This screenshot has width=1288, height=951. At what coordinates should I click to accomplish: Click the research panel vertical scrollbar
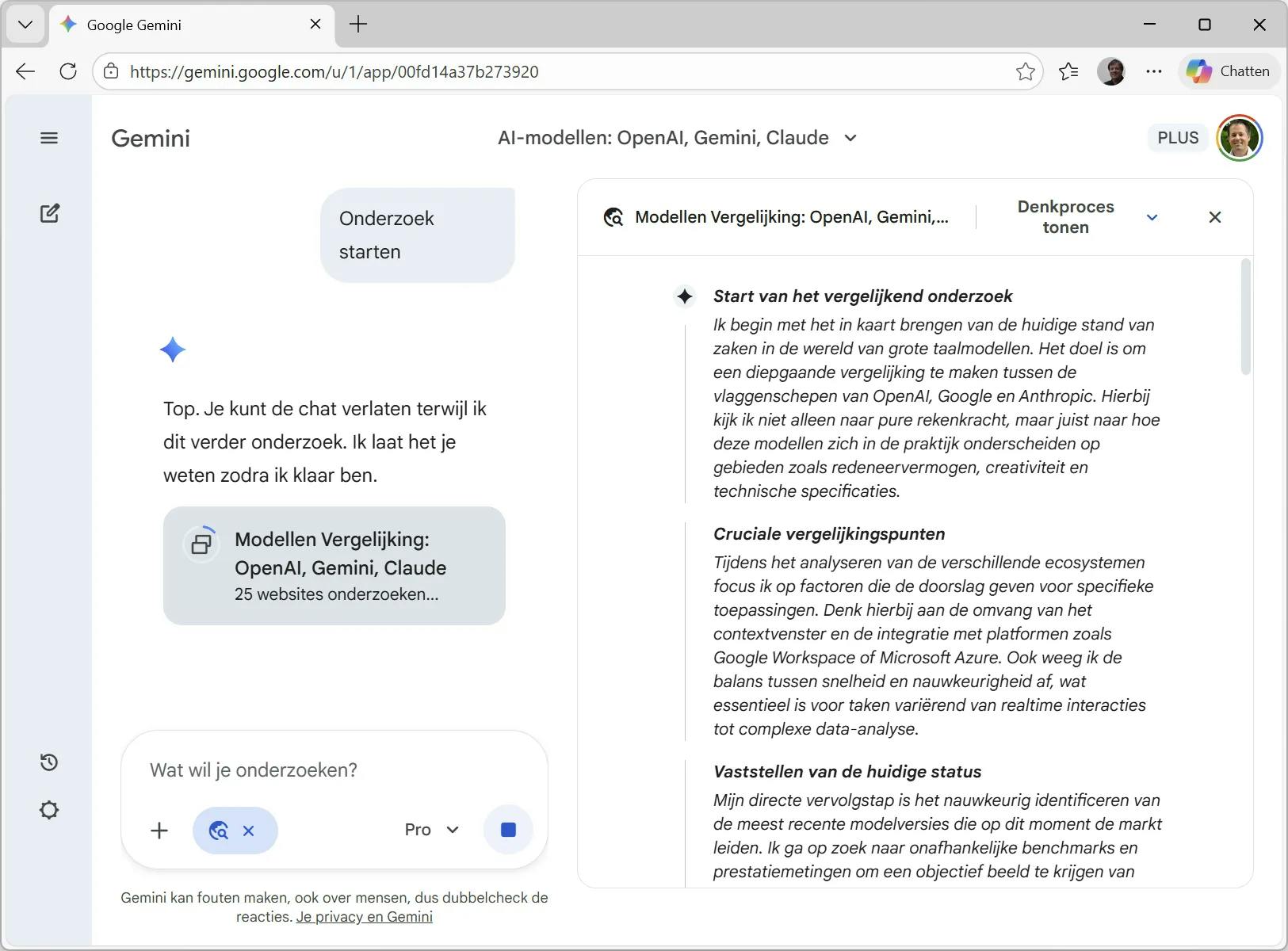click(x=1246, y=317)
